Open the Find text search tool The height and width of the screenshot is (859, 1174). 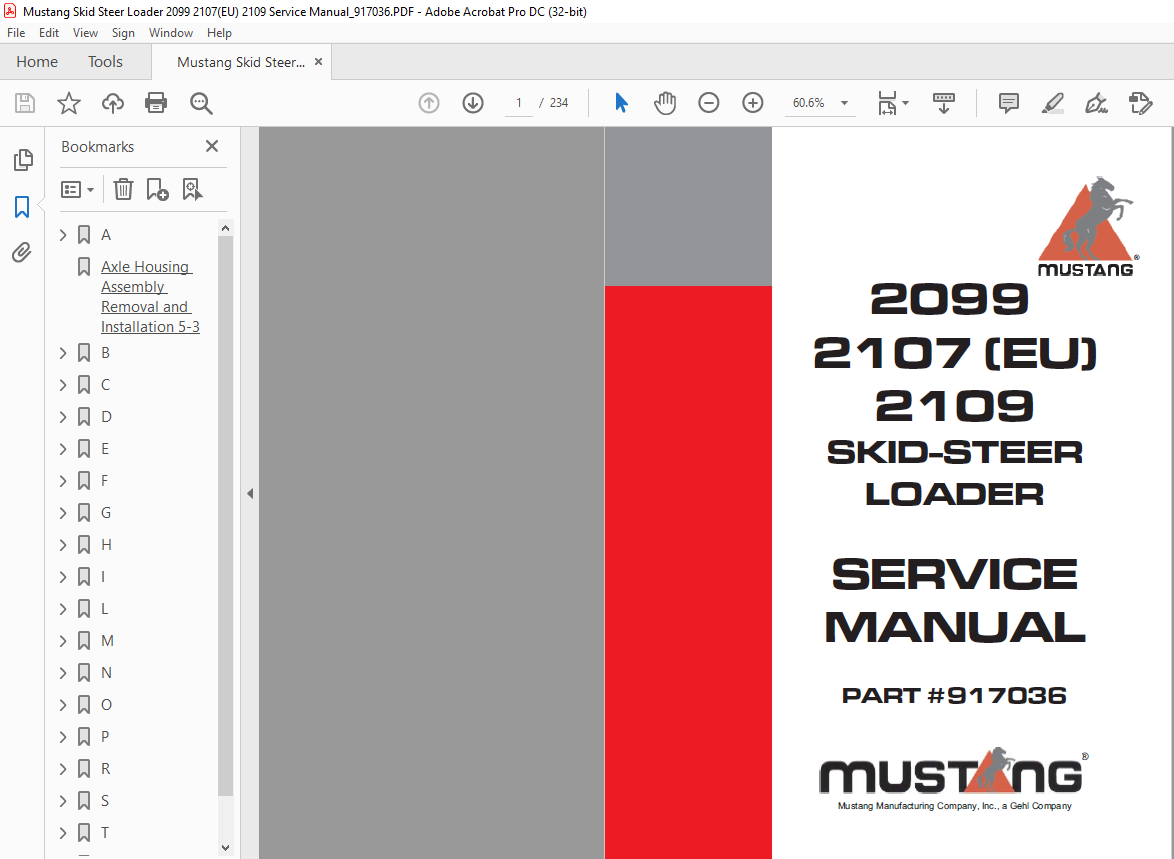[201, 103]
